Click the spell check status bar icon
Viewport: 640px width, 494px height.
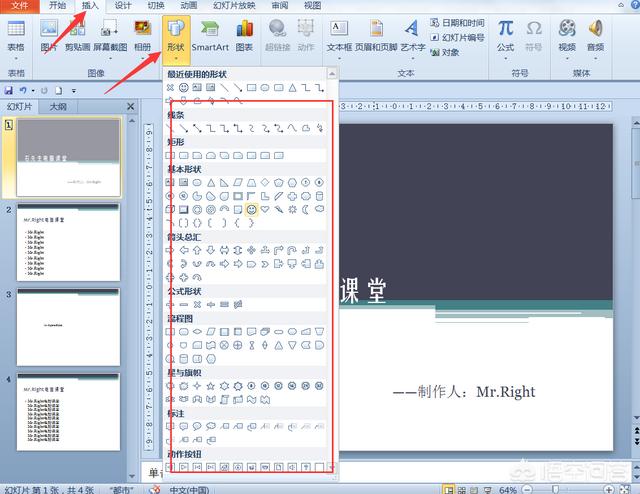pos(155,490)
